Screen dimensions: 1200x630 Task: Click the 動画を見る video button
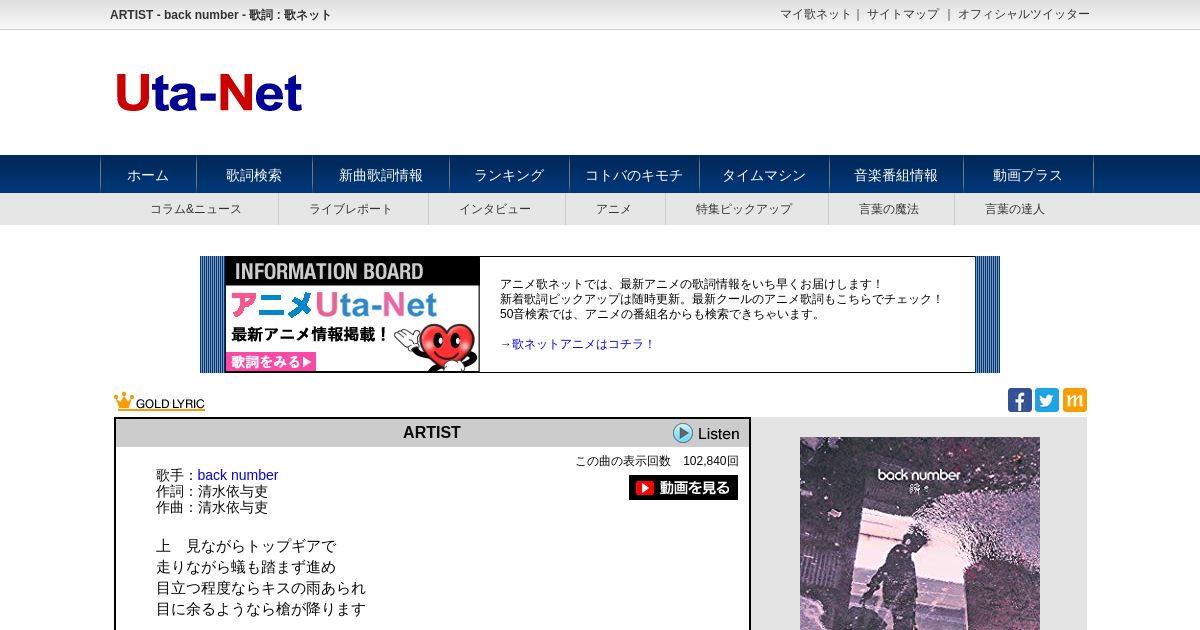pos(683,488)
